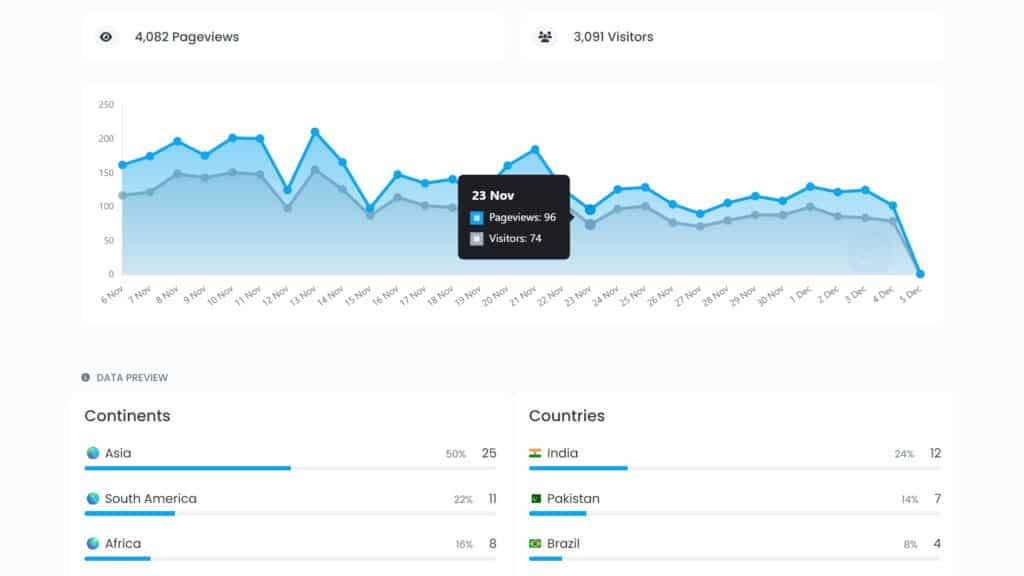Click the Continents section heading
This screenshot has width=1024, height=576.
click(127, 416)
